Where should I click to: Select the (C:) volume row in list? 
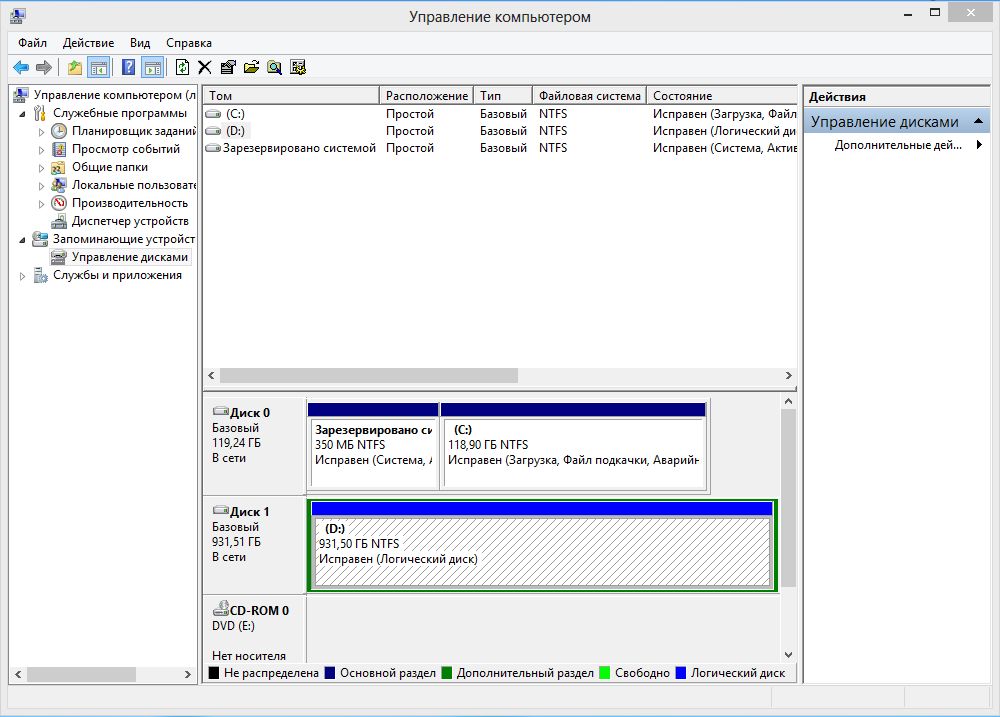500,114
